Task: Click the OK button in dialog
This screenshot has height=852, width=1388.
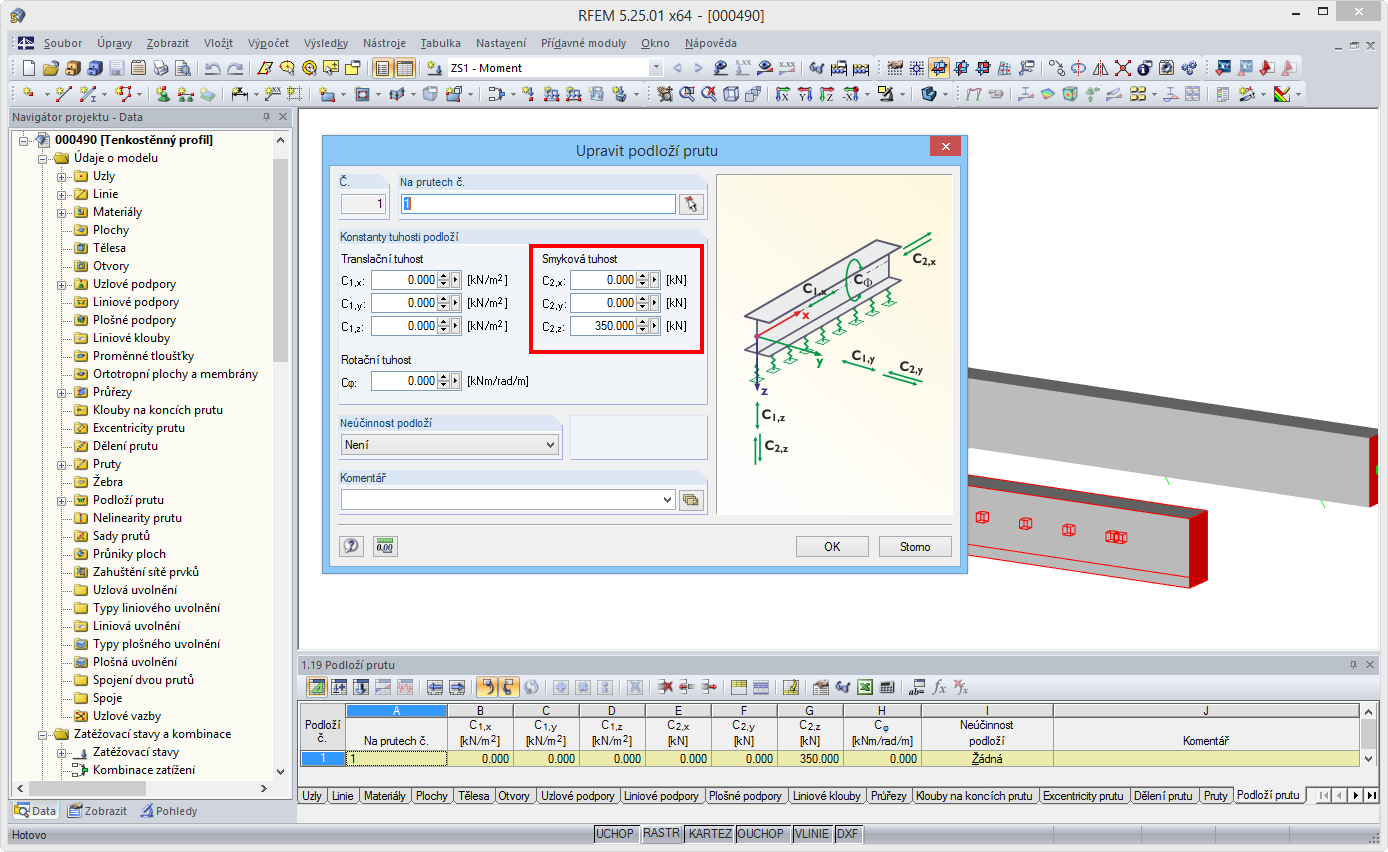Action: pos(832,546)
